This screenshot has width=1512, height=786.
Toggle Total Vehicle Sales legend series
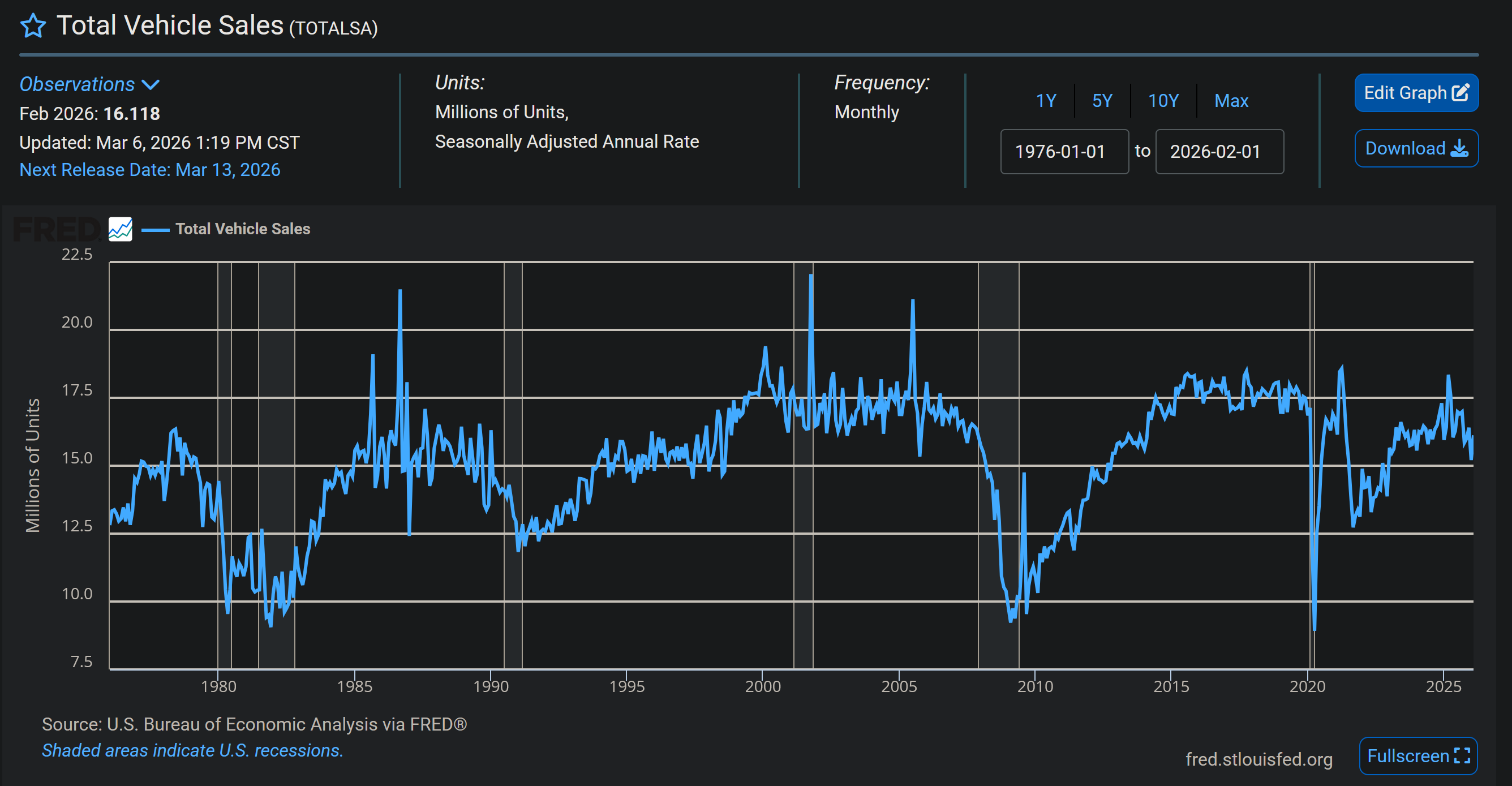point(242,229)
